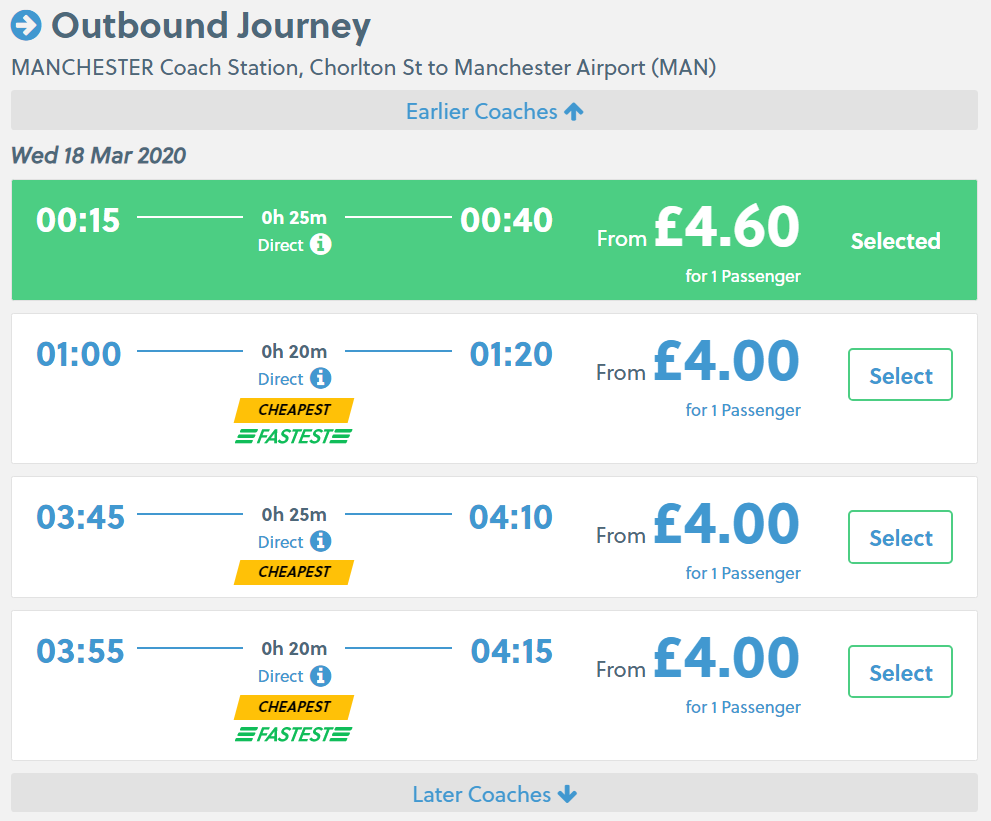Click down arrow beside Later Coaches
Viewport: 991px width, 821px height.
coord(567,794)
